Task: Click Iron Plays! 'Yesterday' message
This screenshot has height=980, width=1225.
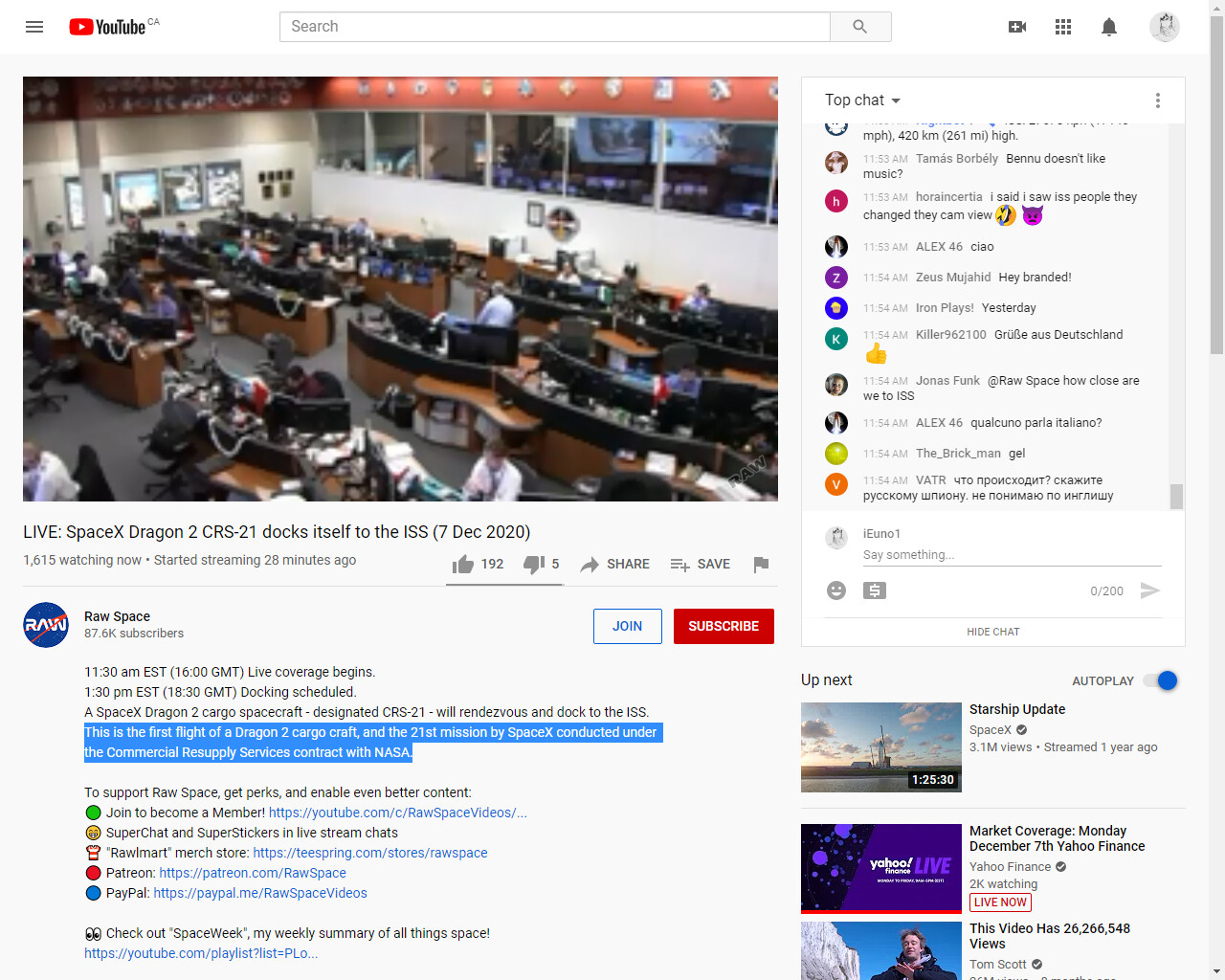Action: [x=1009, y=308]
